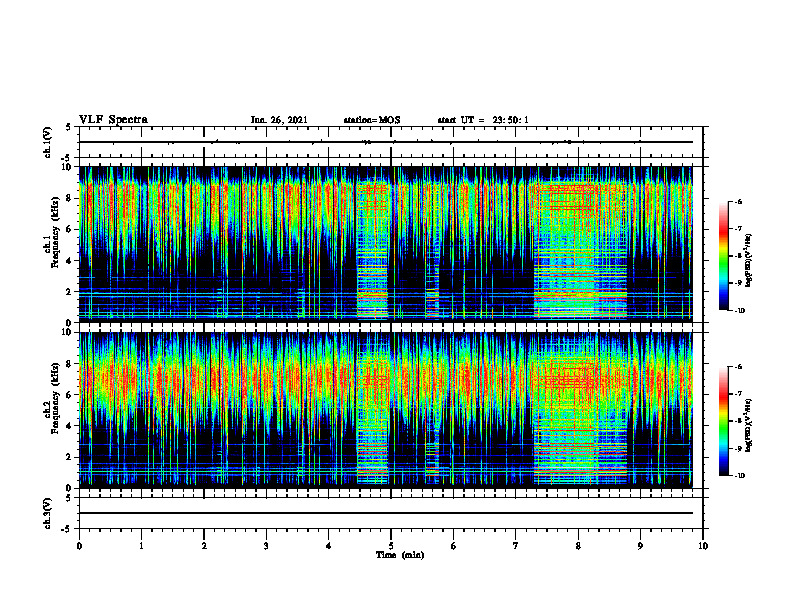This screenshot has height=612, width=792.
Task: Click the "2" label on the time axis
Action: pyautogui.click(x=204, y=546)
